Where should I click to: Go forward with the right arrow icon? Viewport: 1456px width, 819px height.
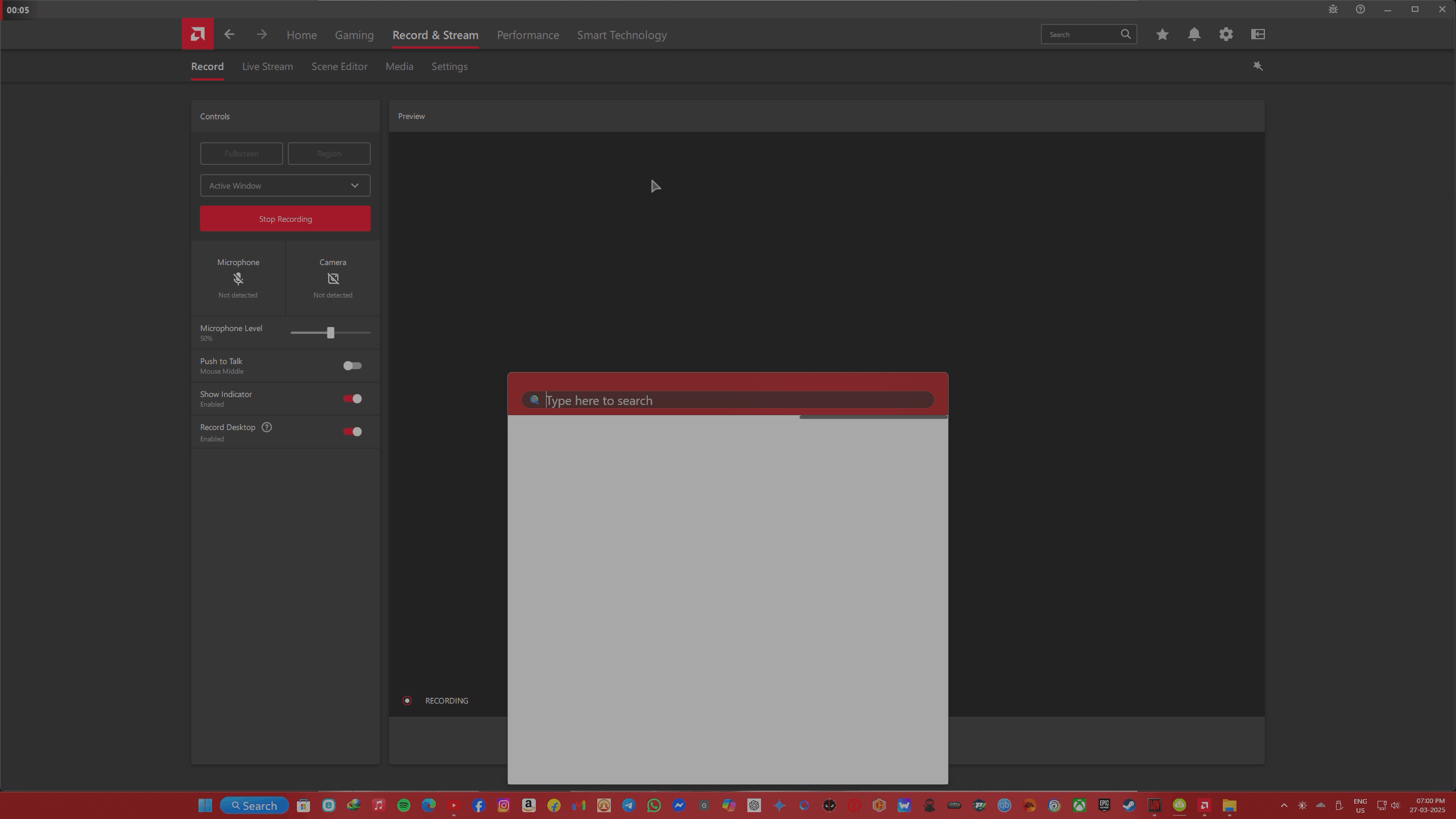262,35
